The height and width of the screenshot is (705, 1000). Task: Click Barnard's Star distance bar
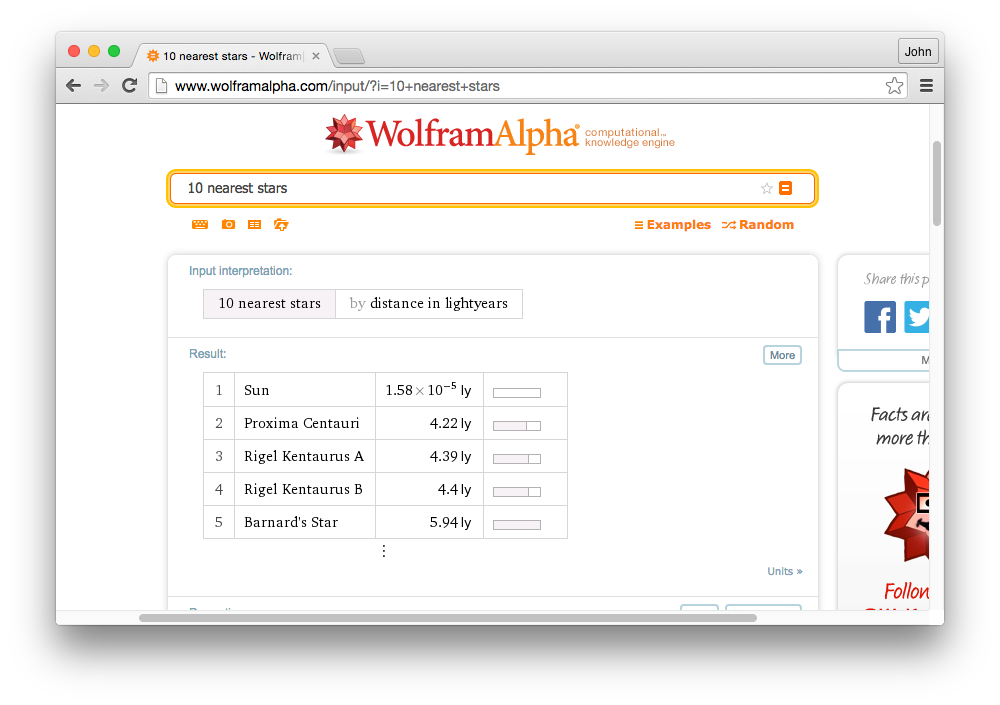pos(517,525)
